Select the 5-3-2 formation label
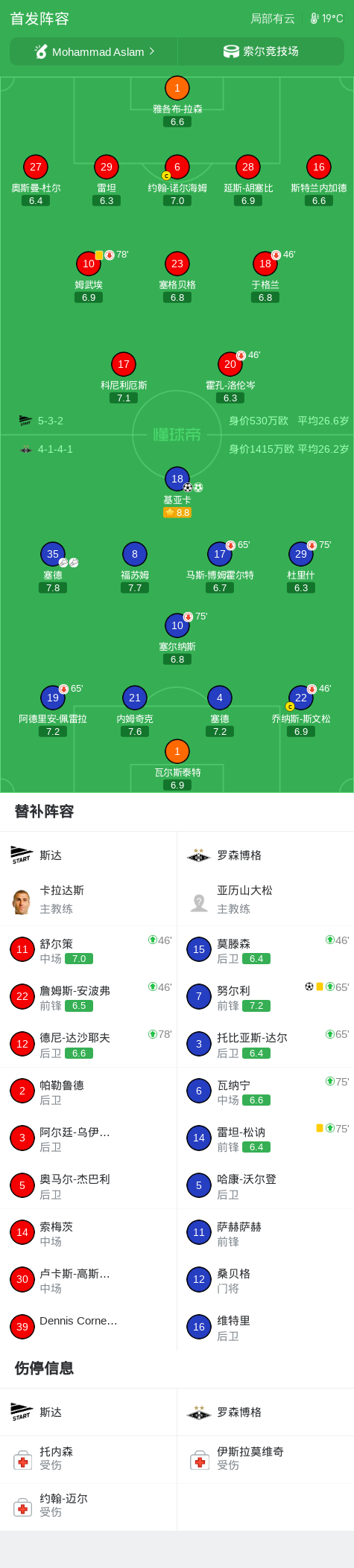The image size is (354, 1568). (x=51, y=421)
